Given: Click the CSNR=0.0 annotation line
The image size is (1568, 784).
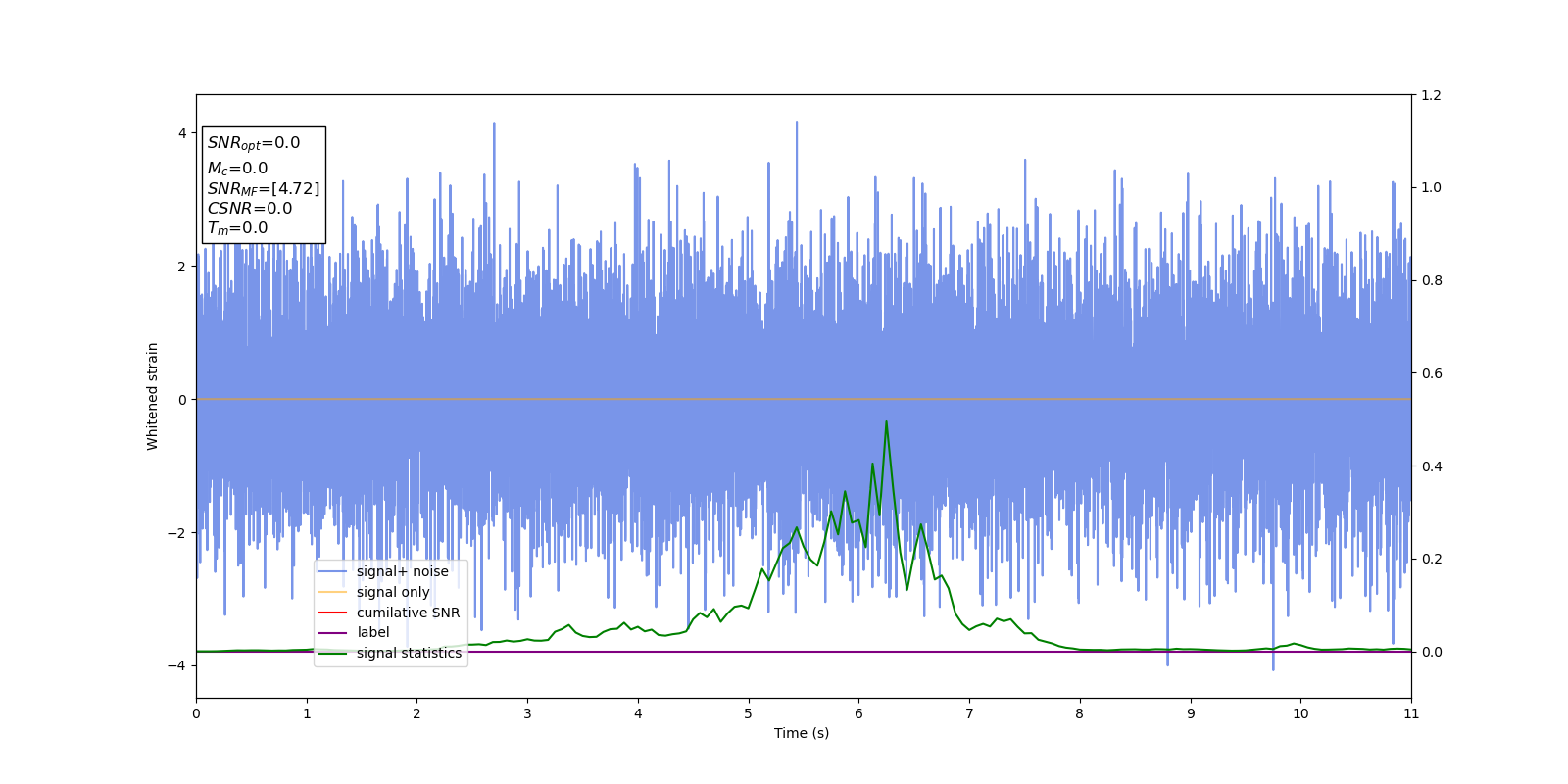Looking at the screenshot, I should click(250, 209).
